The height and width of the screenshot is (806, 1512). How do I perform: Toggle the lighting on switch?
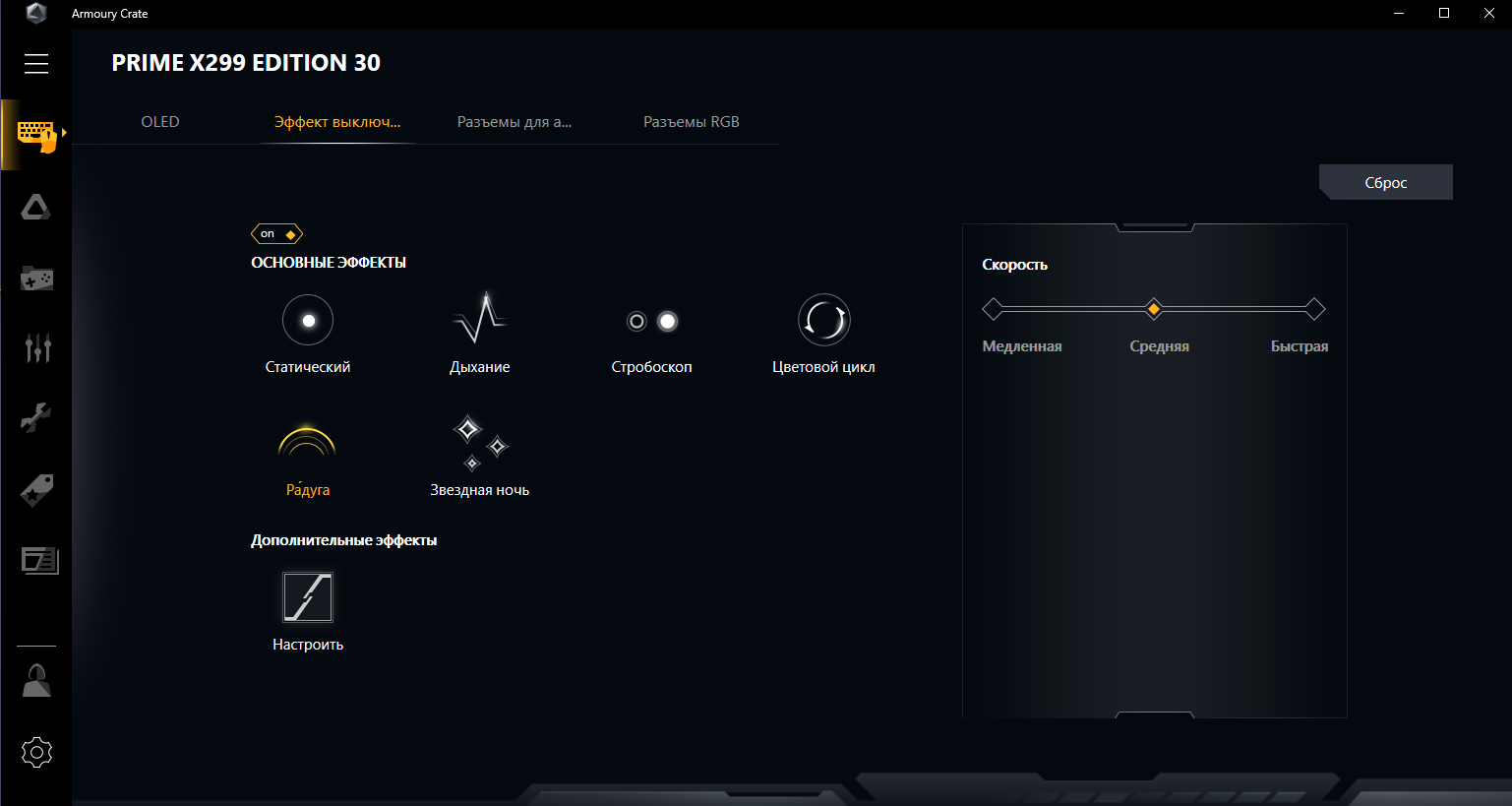276,234
